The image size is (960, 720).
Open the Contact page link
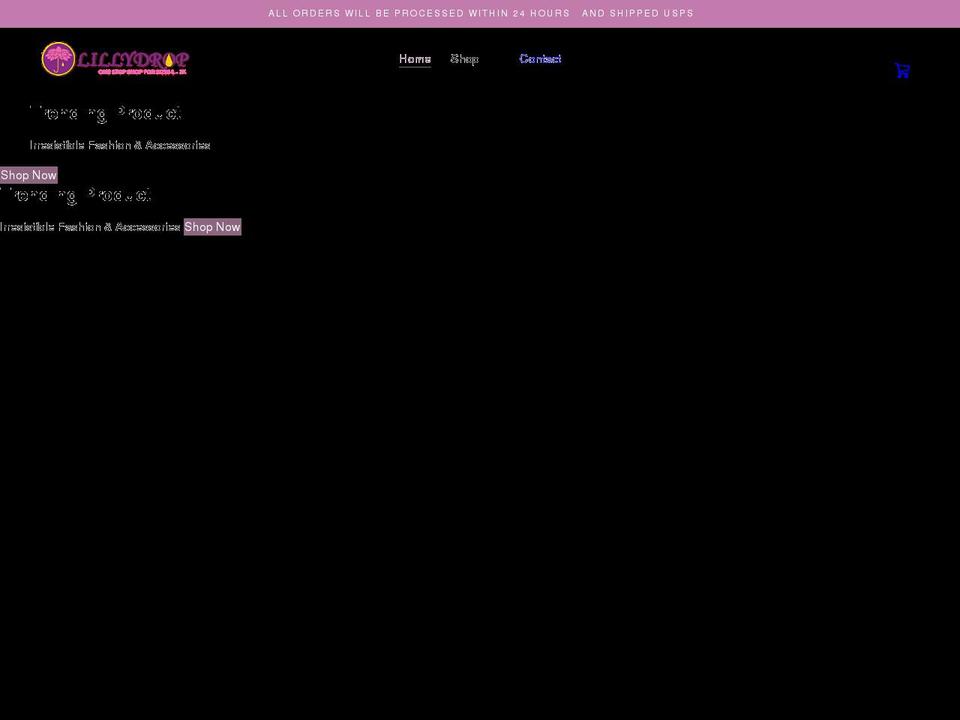[x=540, y=59]
